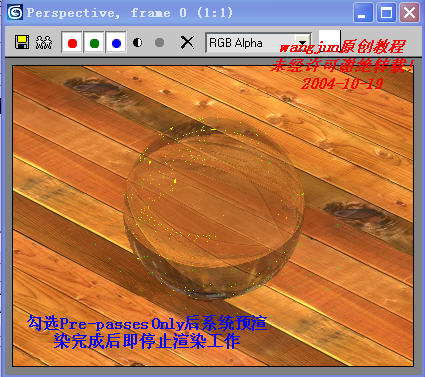425x377 pixels.
Task: Open the RGB Alpha channel dropdown
Action: pos(258,43)
